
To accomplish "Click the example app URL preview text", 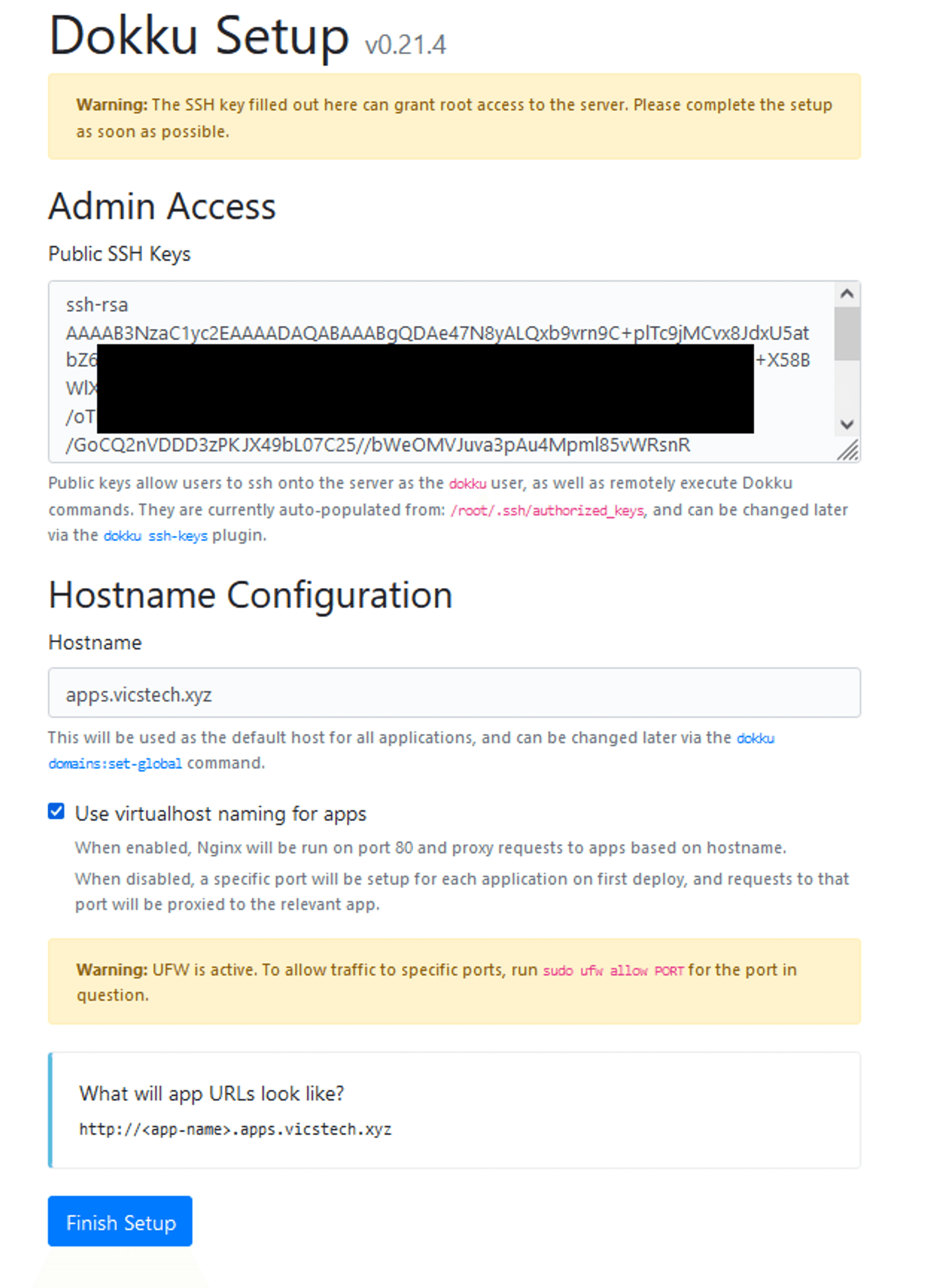I will click(235, 1129).
